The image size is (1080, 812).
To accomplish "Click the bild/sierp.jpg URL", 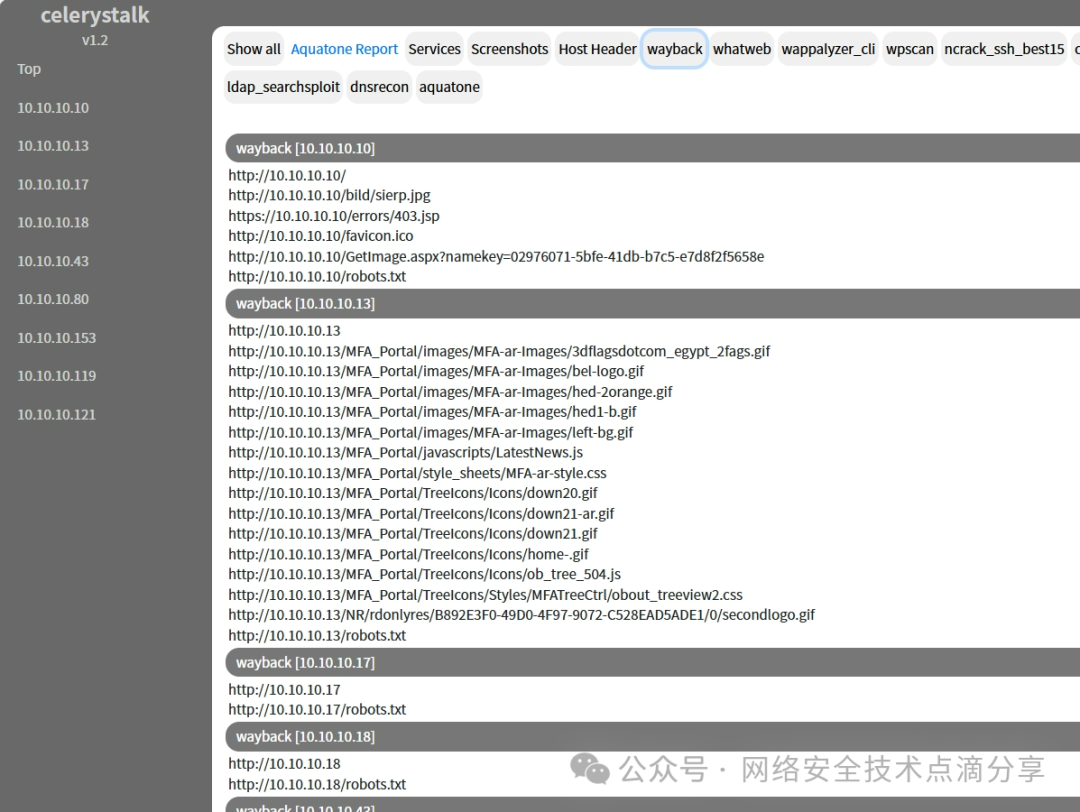I will [329, 196].
